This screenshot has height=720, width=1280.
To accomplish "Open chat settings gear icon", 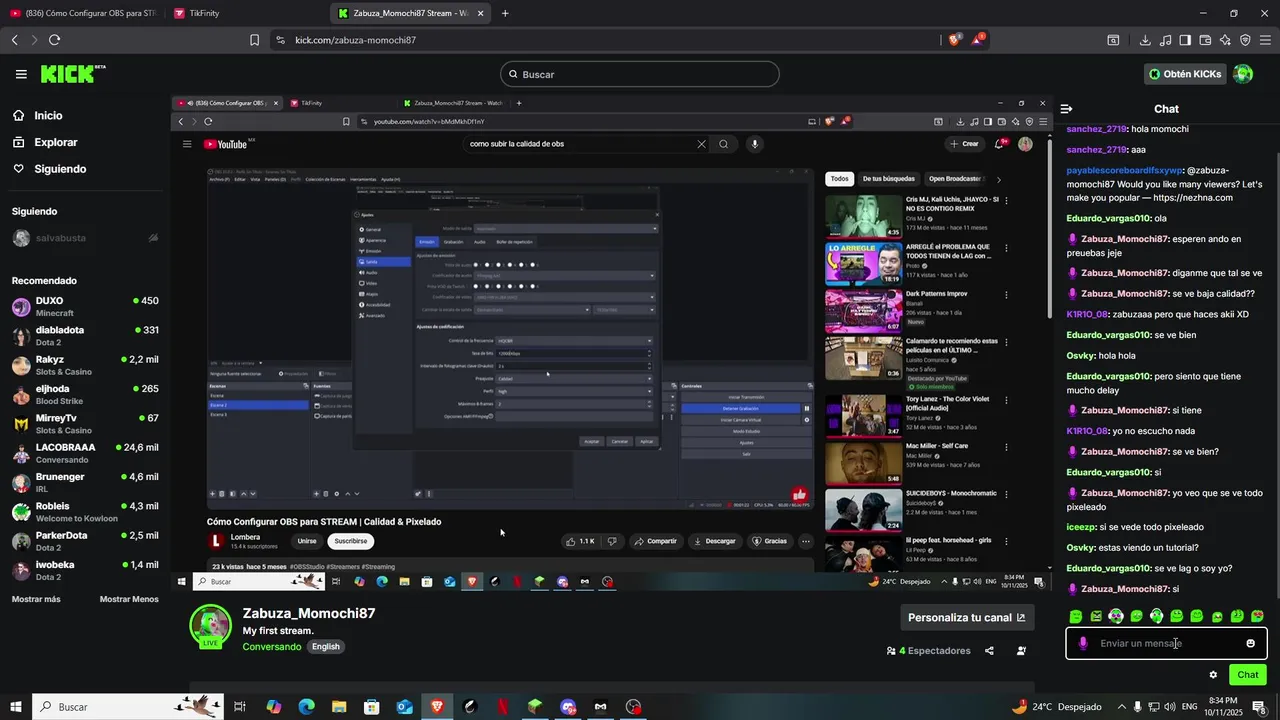I will tap(1213, 675).
